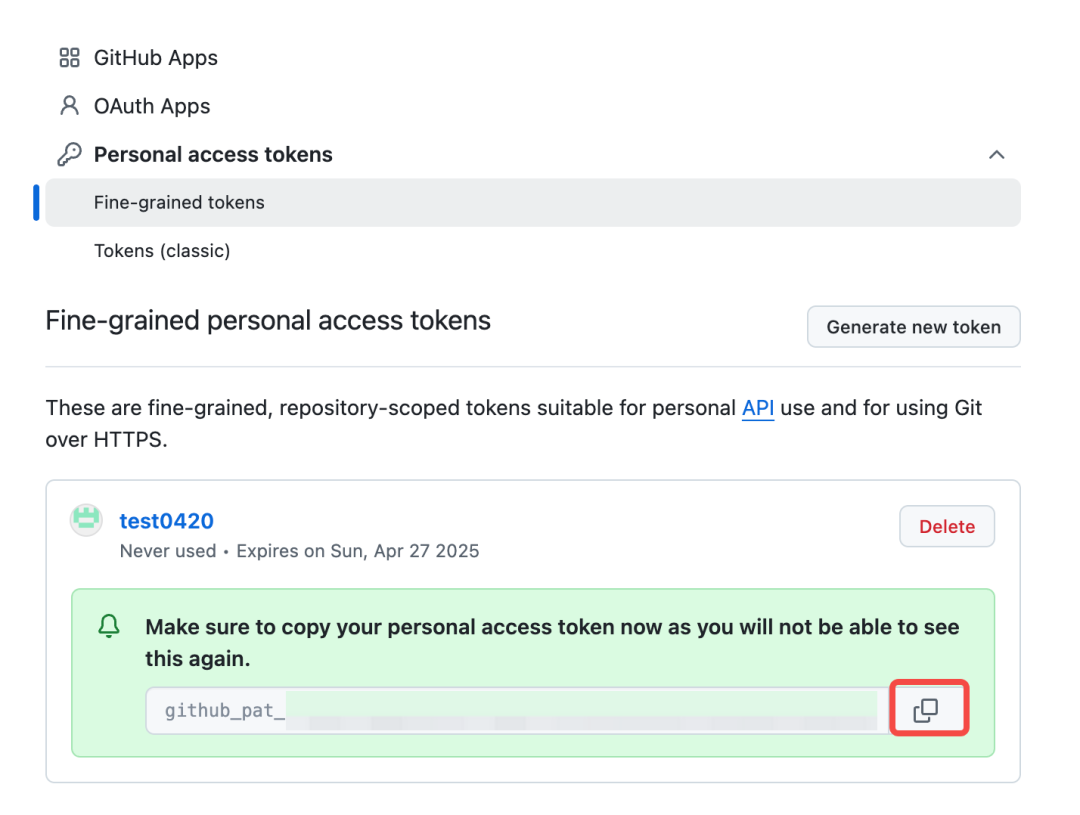Switch to Tokens (classic)
The width and height of the screenshot is (1080, 815).
[x=162, y=250]
